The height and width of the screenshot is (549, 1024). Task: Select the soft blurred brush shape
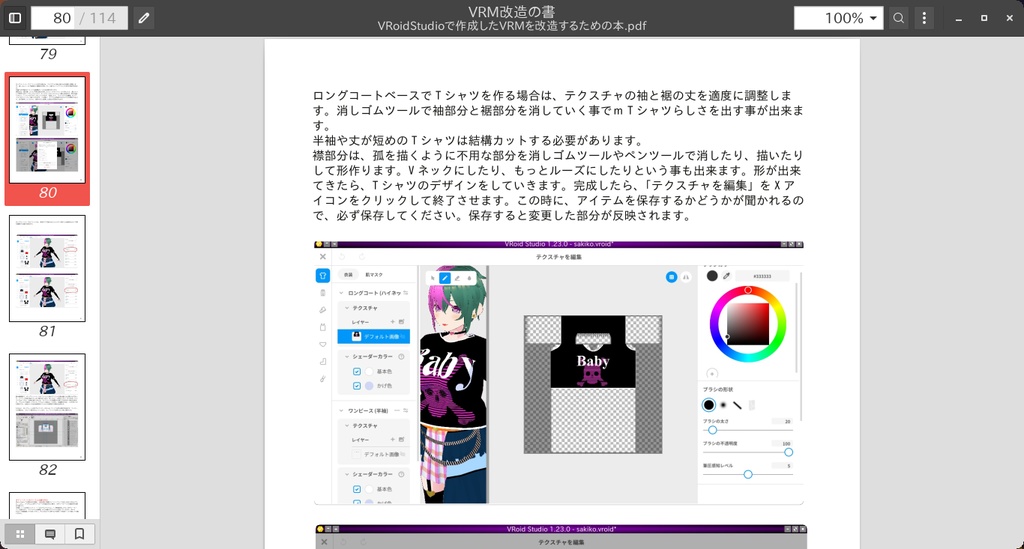point(723,405)
